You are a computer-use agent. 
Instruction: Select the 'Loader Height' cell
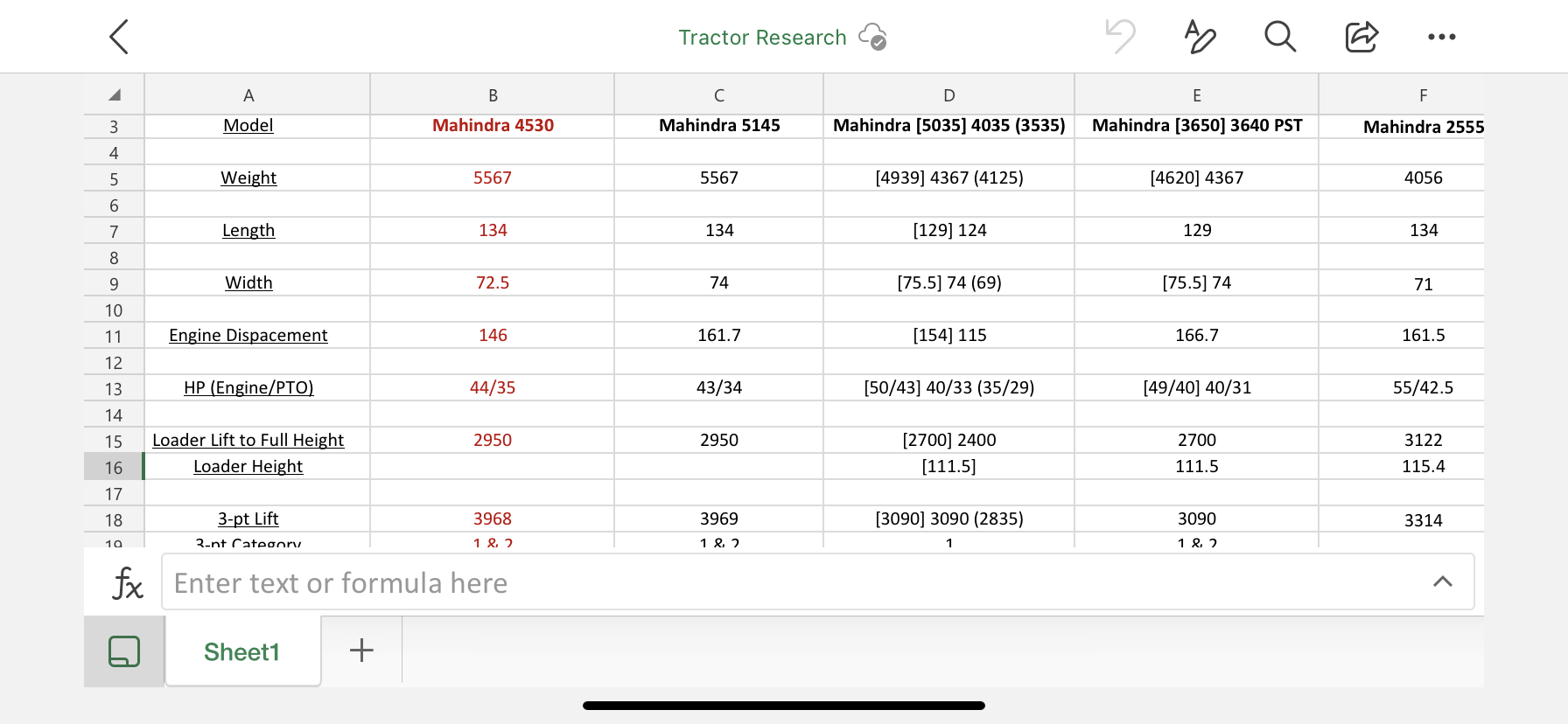click(257, 466)
